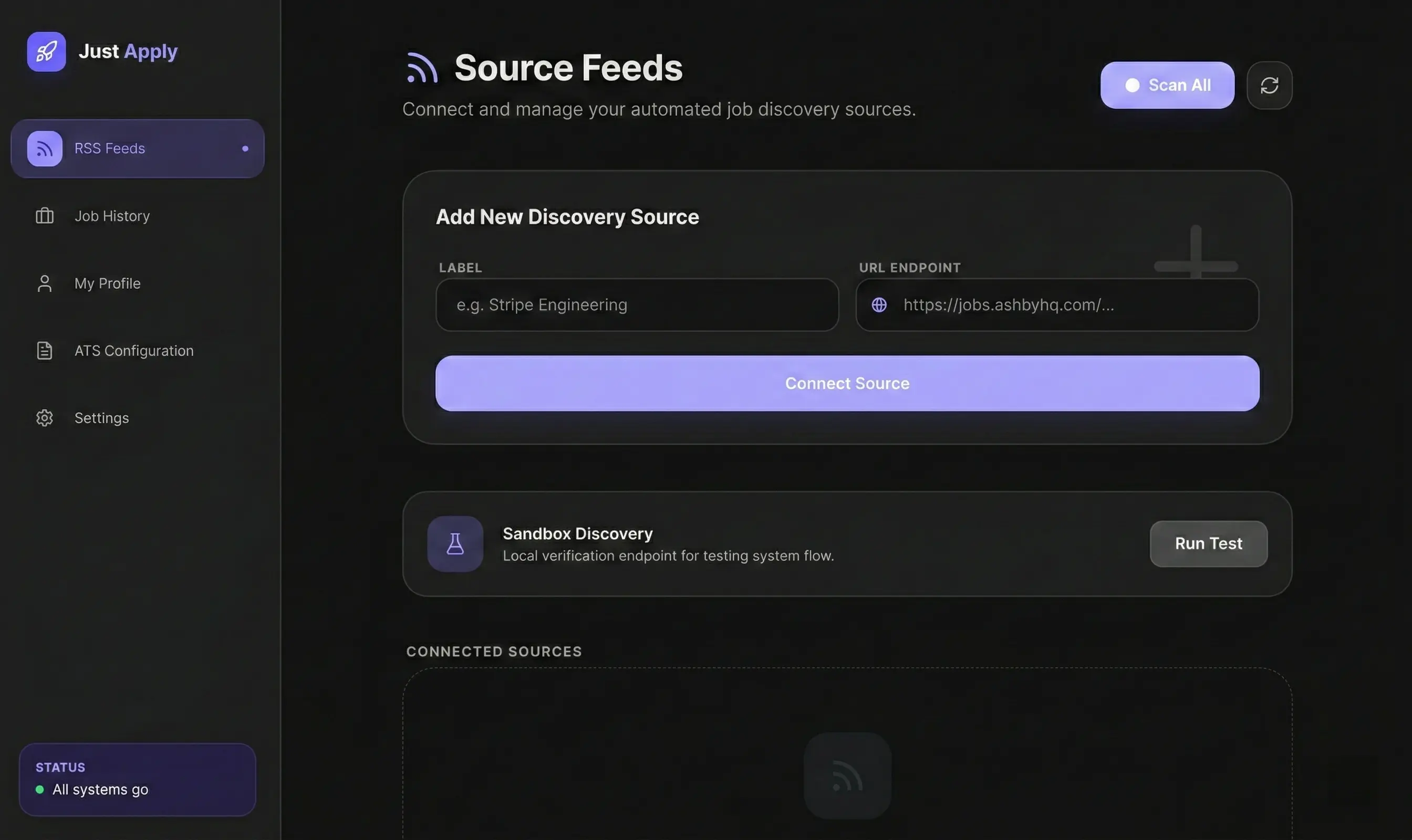Image resolution: width=1412 pixels, height=840 pixels.
Task: Open ATS Configuration section
Action: pos(133,350)
